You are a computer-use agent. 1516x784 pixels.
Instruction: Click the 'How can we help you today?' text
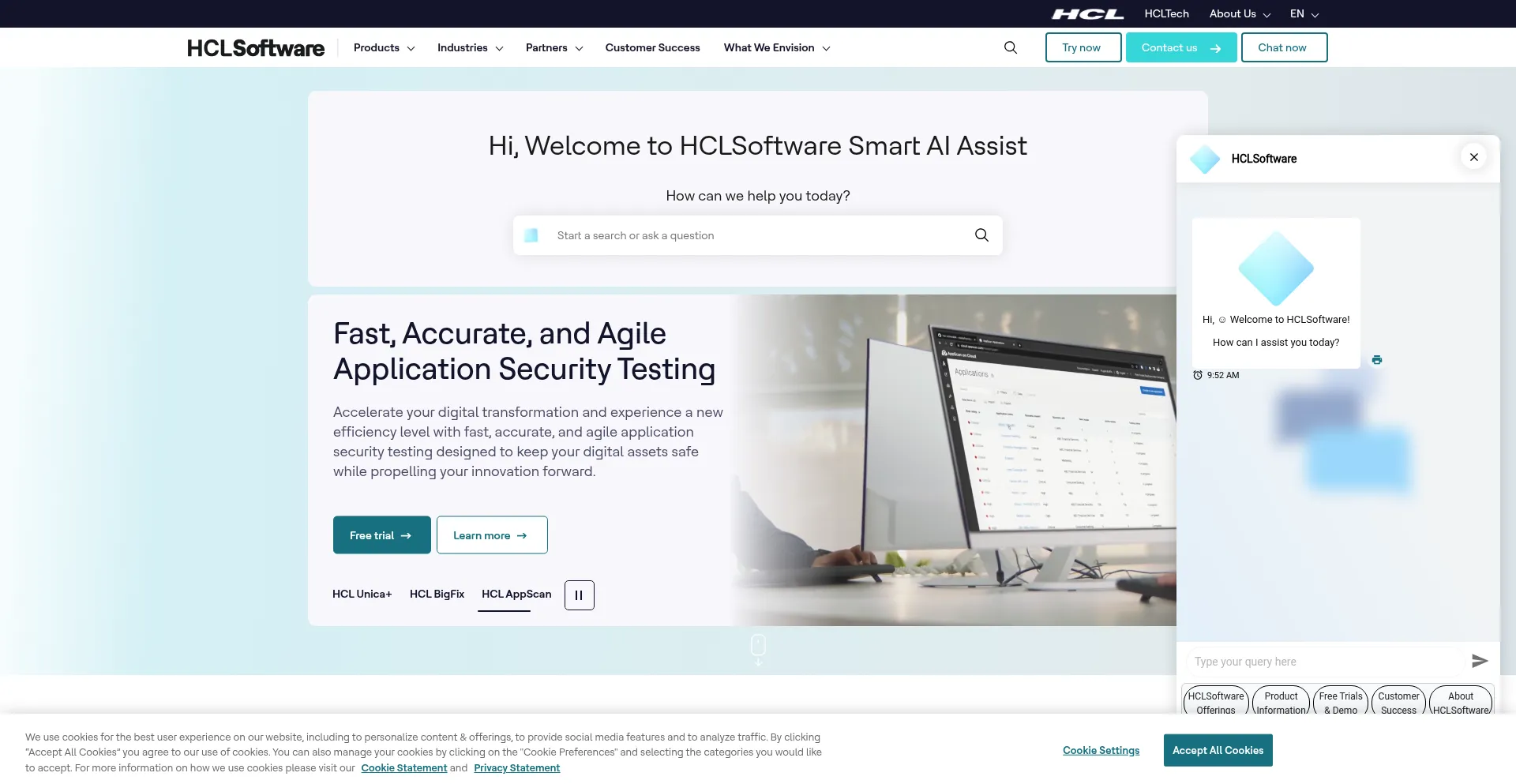(x=758, y=196)
